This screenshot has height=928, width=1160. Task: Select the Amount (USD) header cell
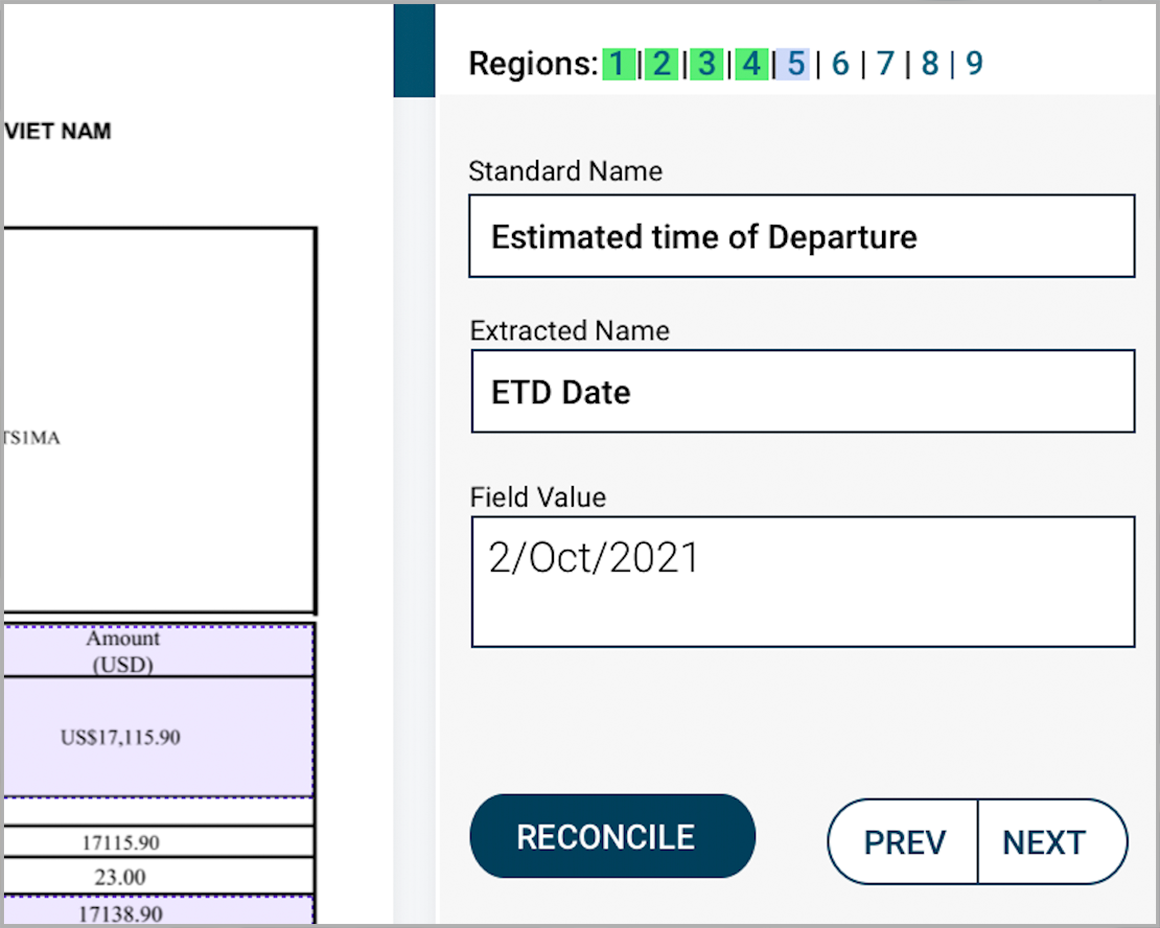tap(158, 651)
